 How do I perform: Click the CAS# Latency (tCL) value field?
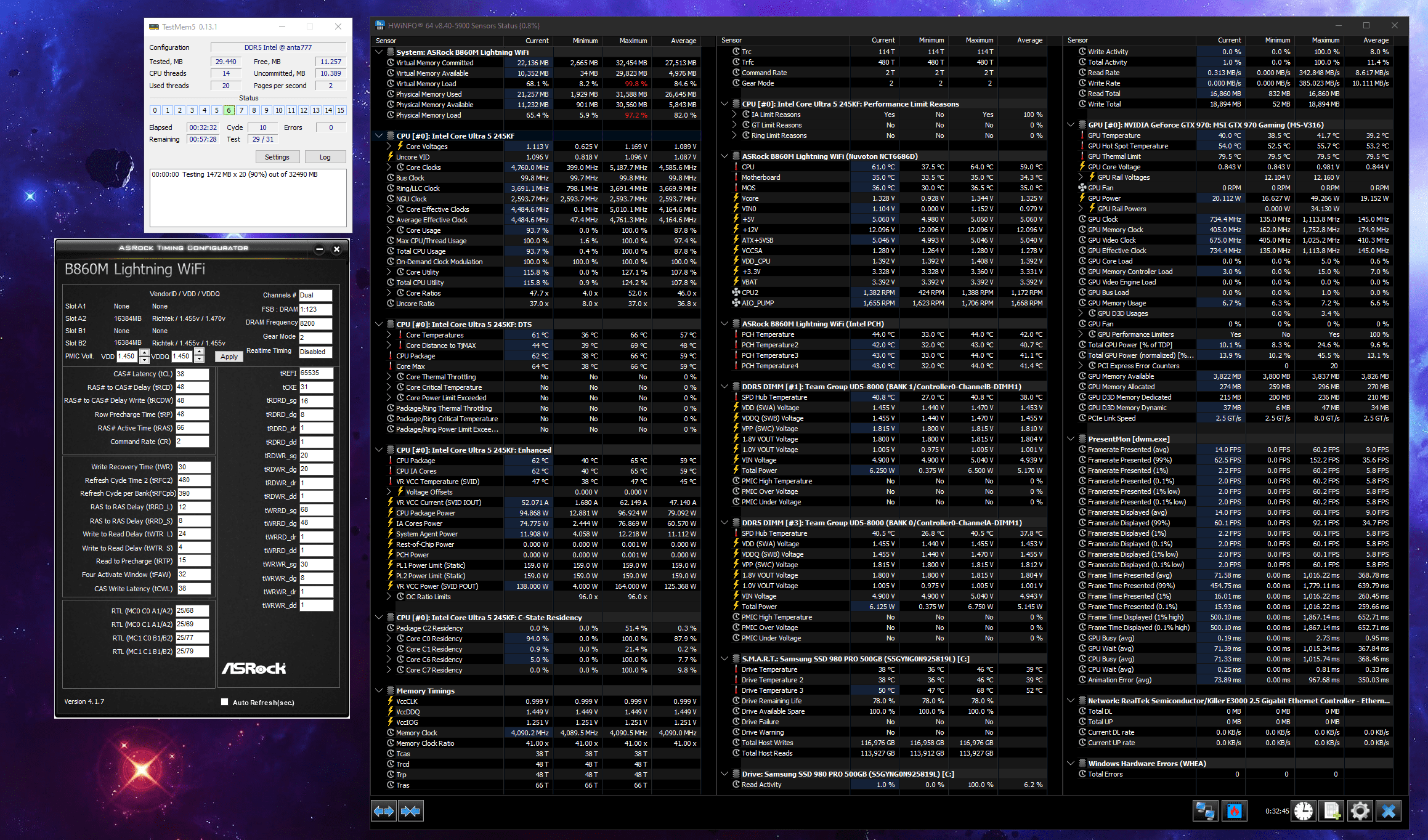pyautogui.click(x=192, y=374)
